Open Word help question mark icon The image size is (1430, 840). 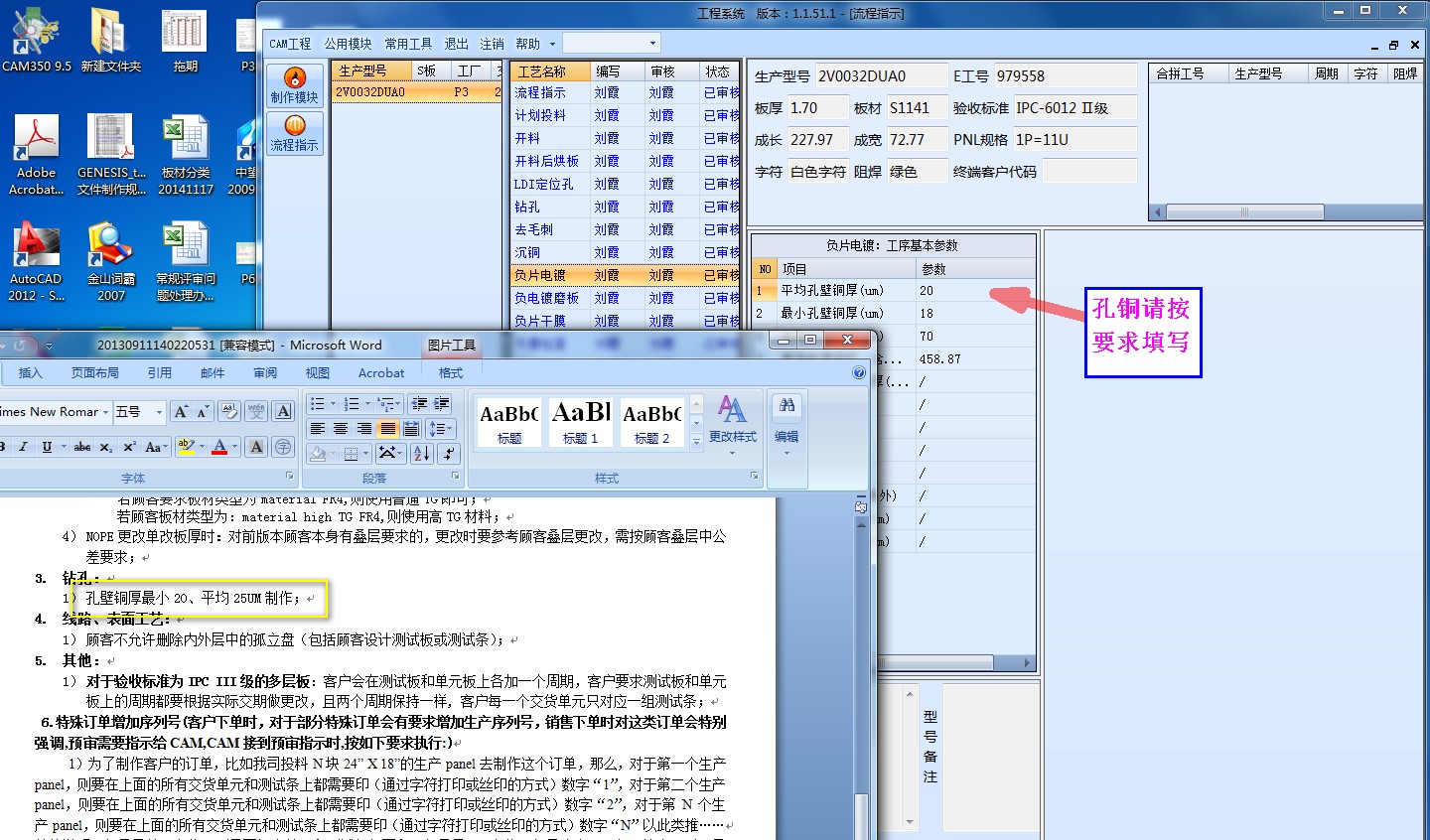[x=859, y=372]
